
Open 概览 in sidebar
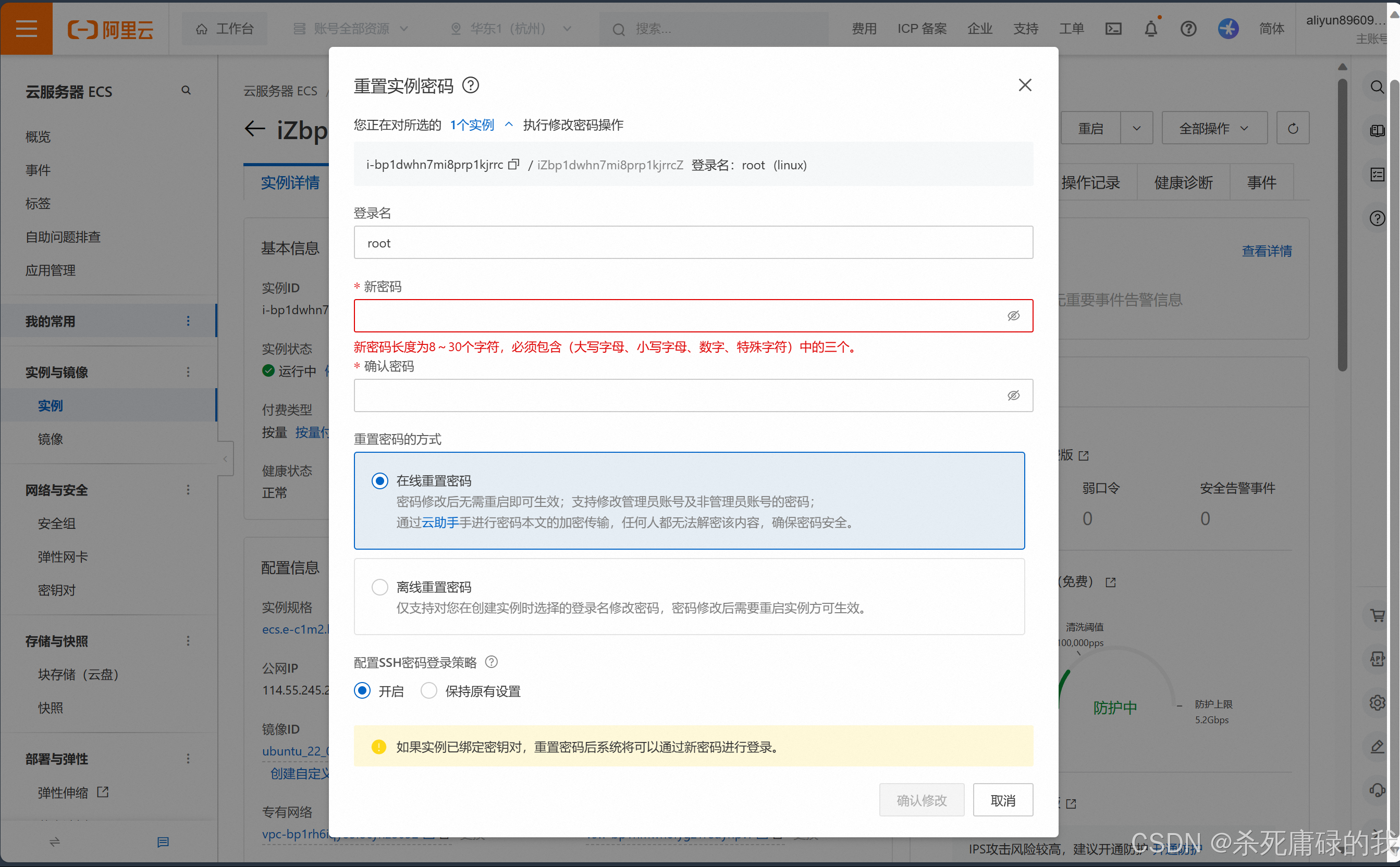coord(38,137)
